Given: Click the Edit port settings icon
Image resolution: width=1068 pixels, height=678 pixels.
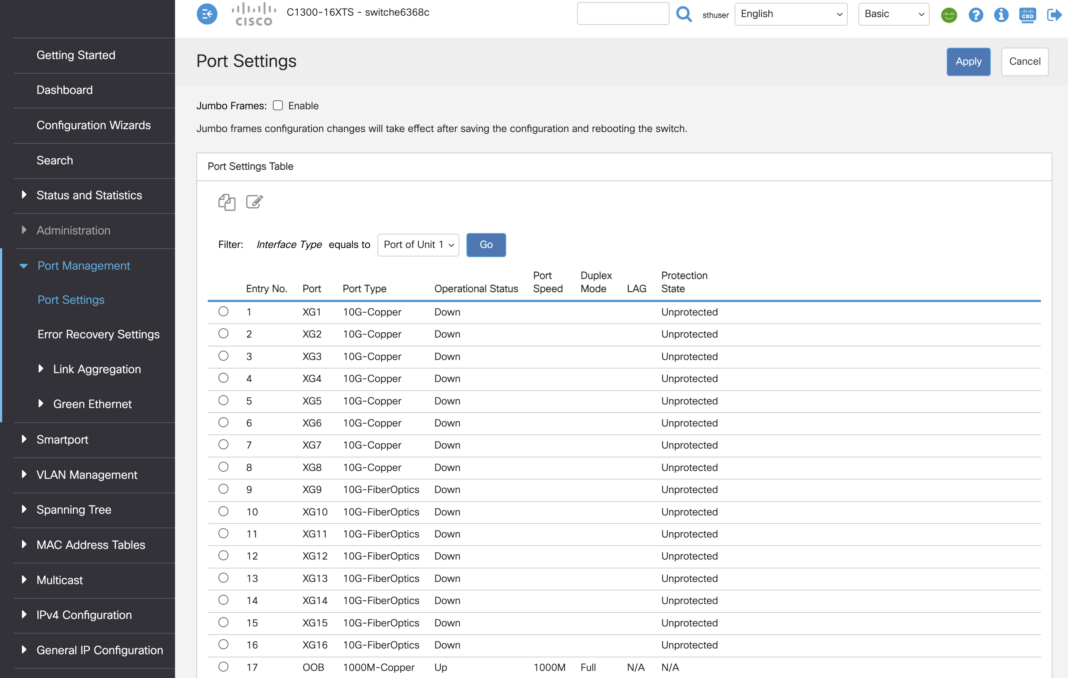Looking at the screenshot, I should (254, 202).
